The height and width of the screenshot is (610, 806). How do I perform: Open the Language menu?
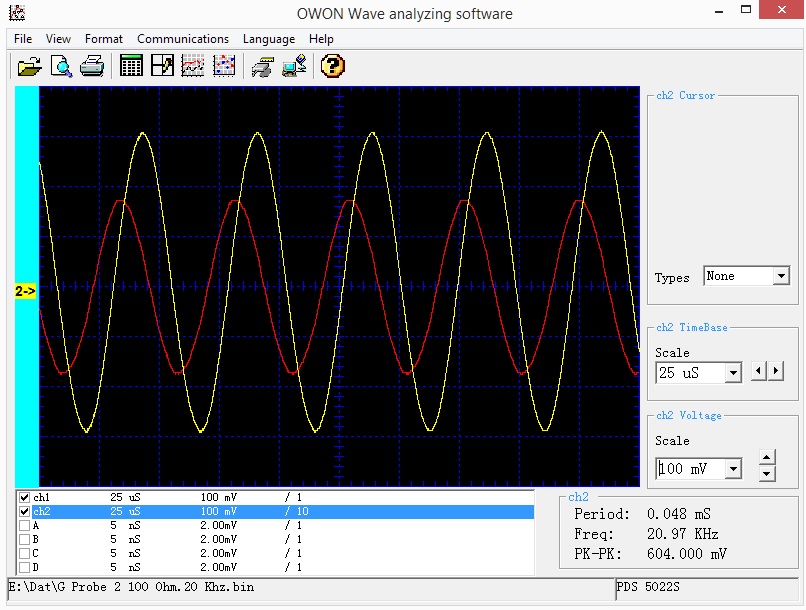click(x=269, y=39)
